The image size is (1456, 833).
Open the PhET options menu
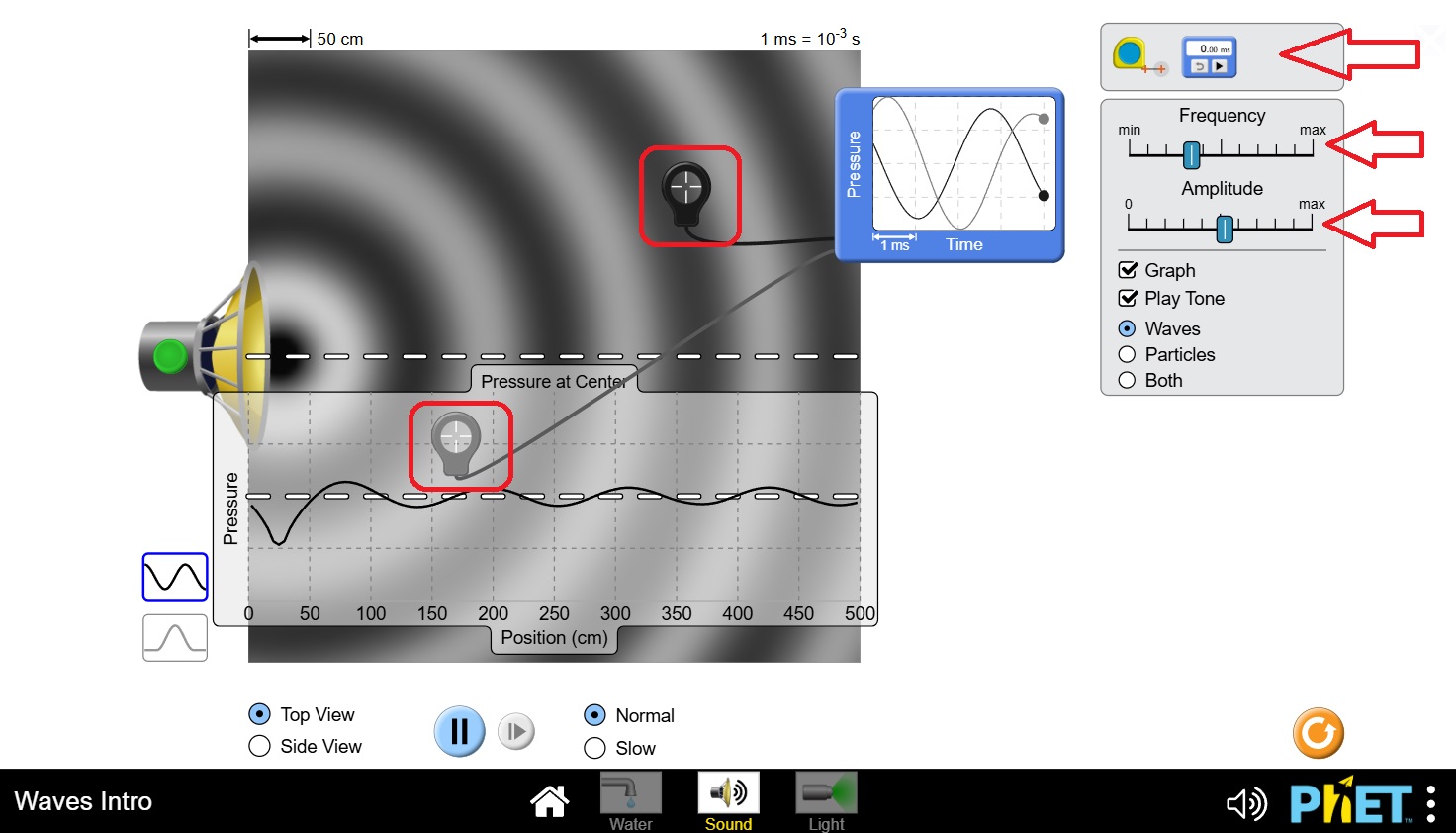coord(1430,803)
